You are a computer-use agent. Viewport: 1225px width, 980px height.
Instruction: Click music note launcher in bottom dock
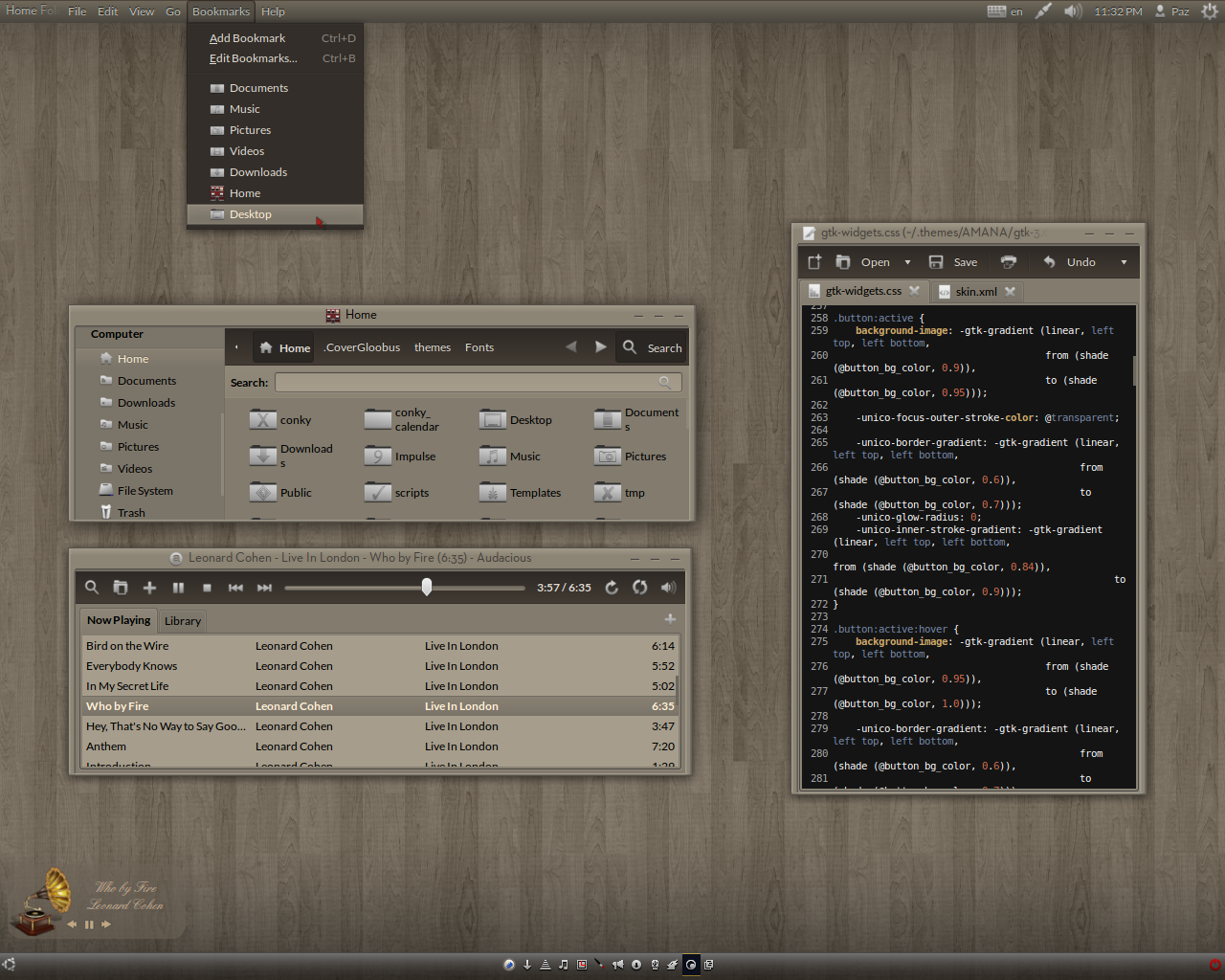point(564,965)
